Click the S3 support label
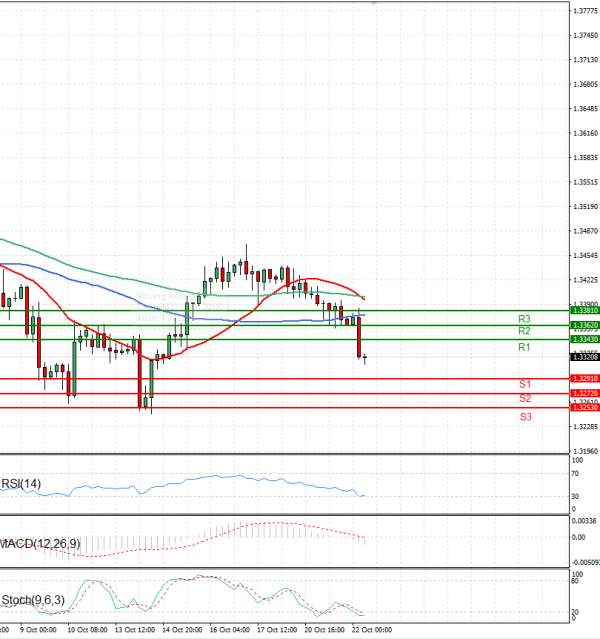Image resolution: width=600 pixels, height=639 pixels. click(x=524, y=416)
